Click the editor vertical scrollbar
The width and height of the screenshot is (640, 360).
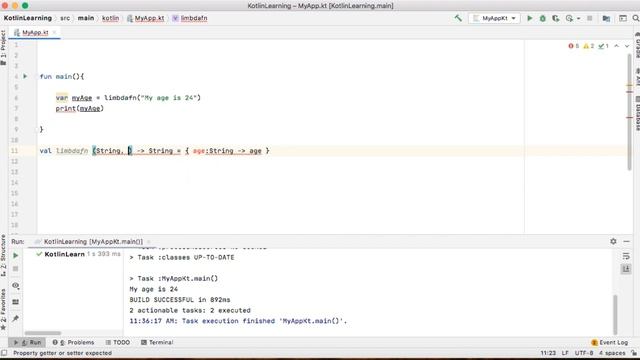[629, 112]
